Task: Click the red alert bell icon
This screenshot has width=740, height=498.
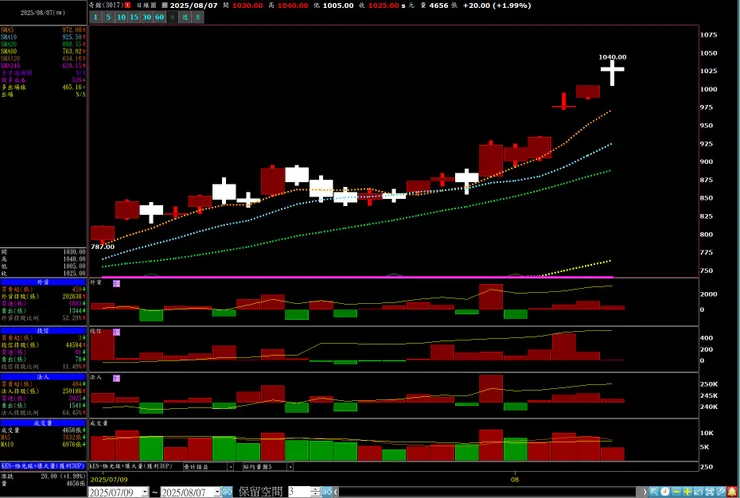Action: click(x=732, y=492)
